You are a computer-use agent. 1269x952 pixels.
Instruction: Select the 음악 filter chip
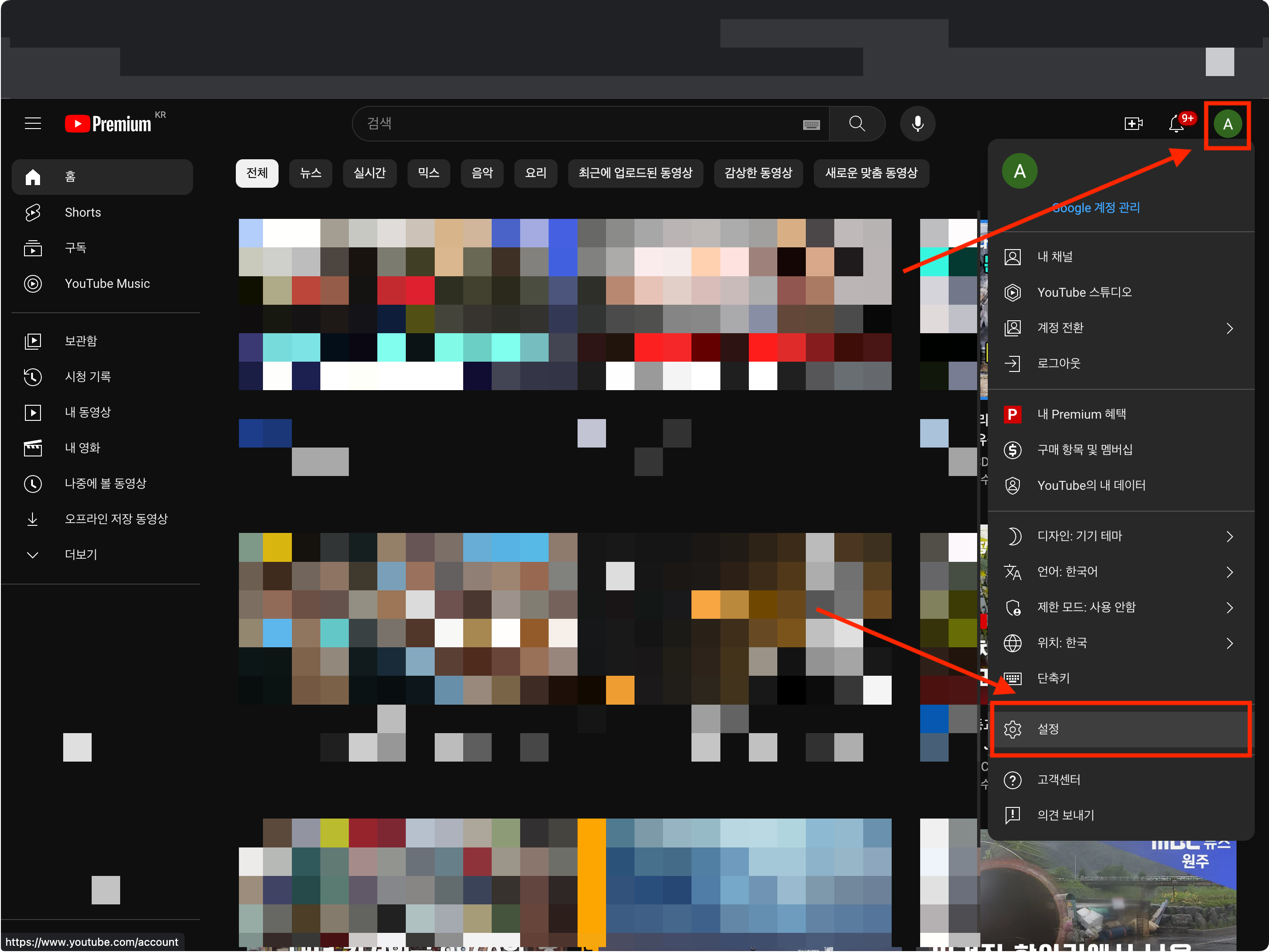point(482,173)
